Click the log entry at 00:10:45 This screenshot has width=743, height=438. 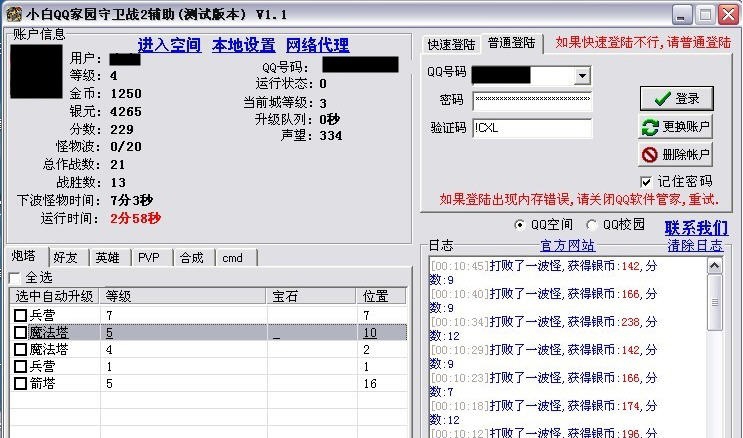tap(544, 273)
